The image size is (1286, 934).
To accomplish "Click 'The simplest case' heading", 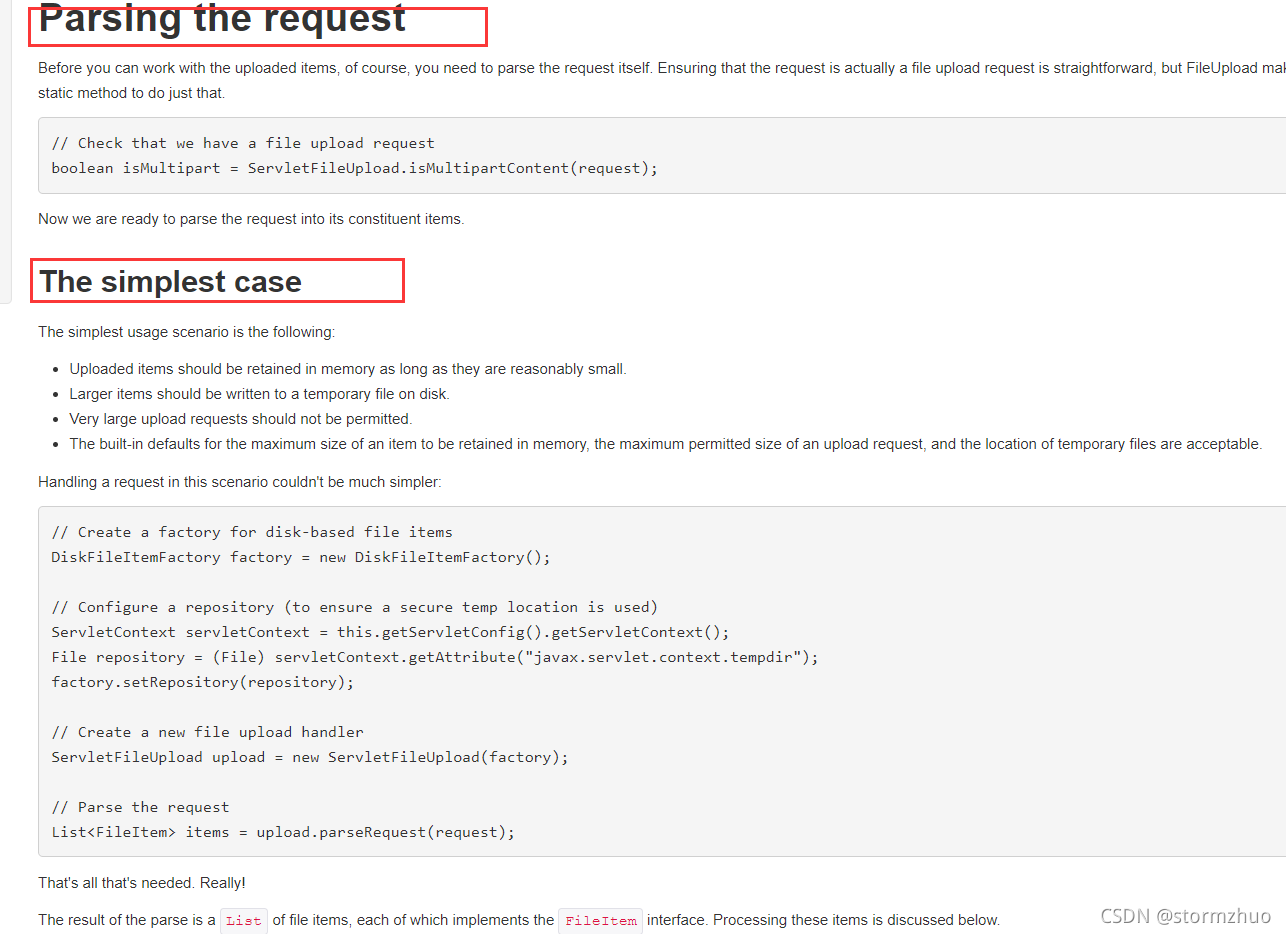I will click(x=170, y=281).
